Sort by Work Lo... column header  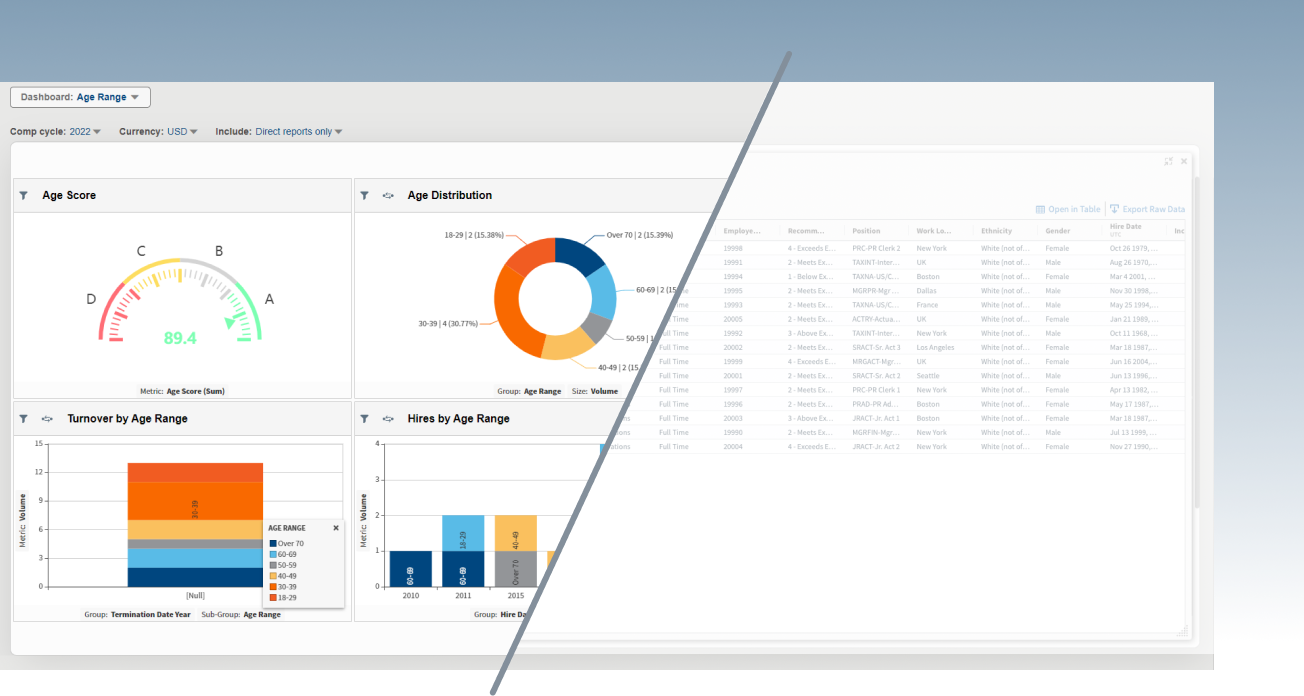(x=933, y=231)
